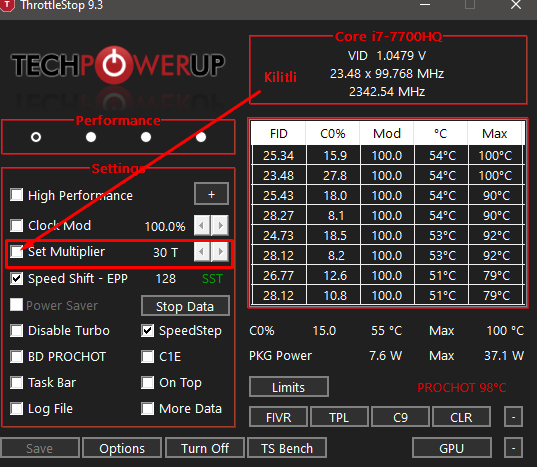Viewport: 537px width, 467px height.
Task: Uncheck Speed Shift - EPP
Action: [x=16, y=279]
